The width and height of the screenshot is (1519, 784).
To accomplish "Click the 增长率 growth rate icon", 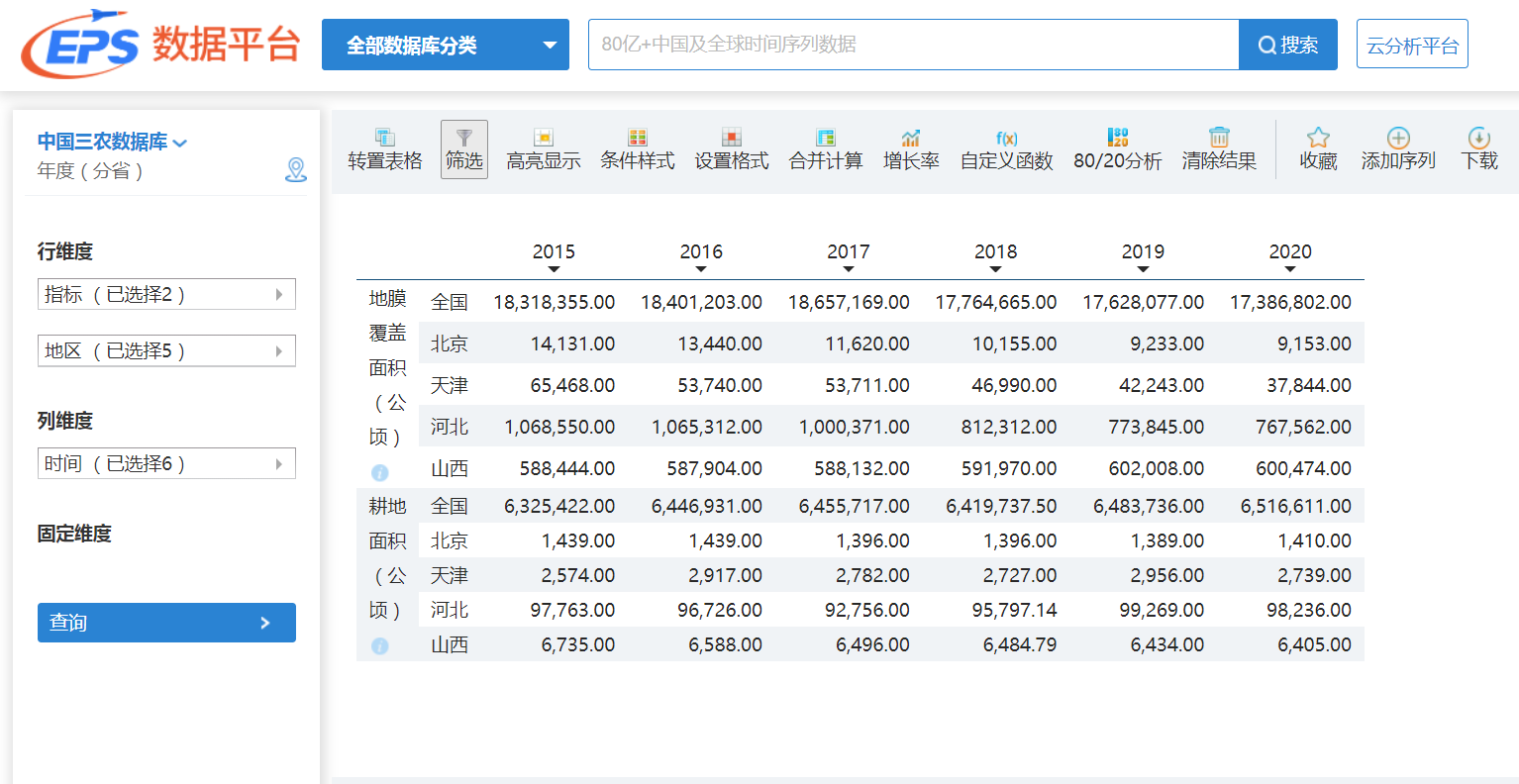I will pos(911,139).
